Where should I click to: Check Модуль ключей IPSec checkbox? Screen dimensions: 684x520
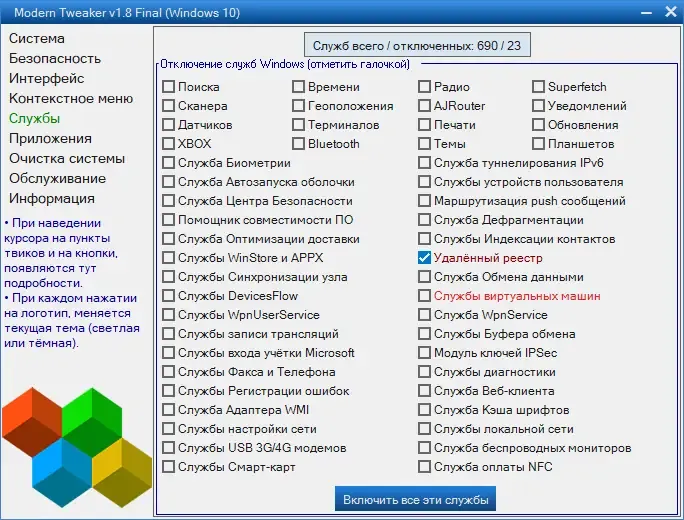(424, 352)
